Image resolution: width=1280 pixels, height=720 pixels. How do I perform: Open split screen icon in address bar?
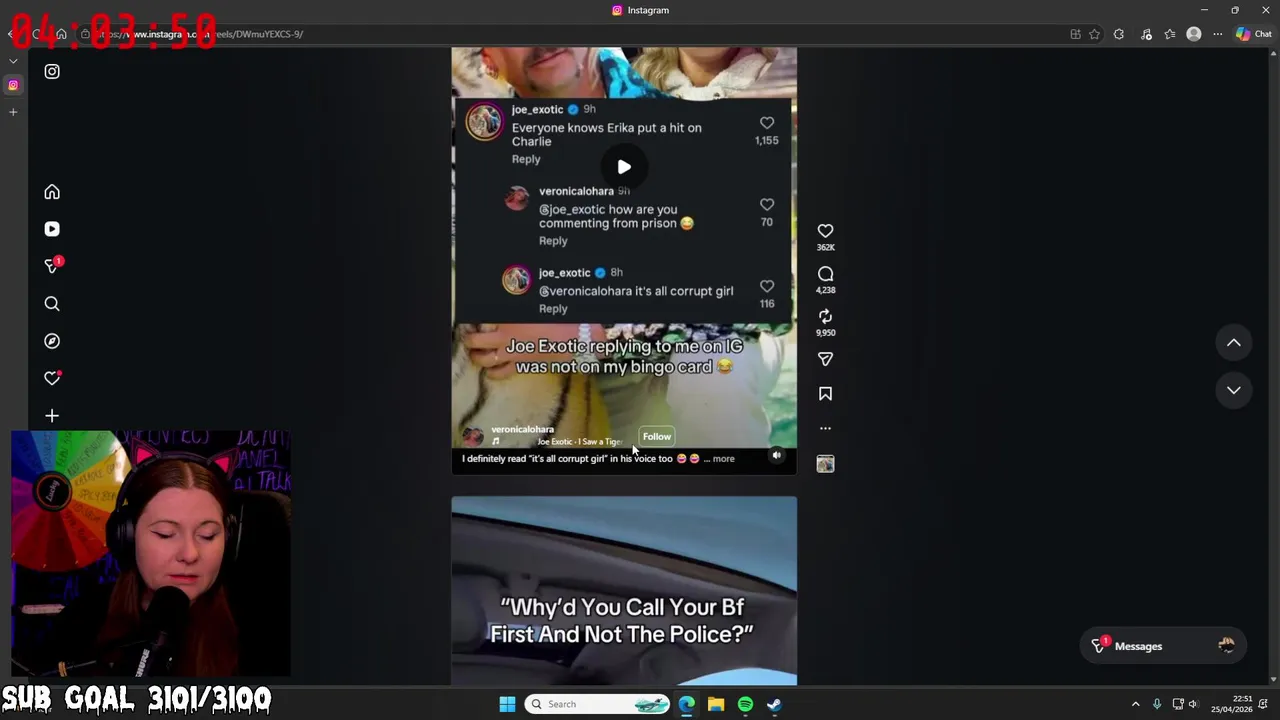tap(1075, 34)
